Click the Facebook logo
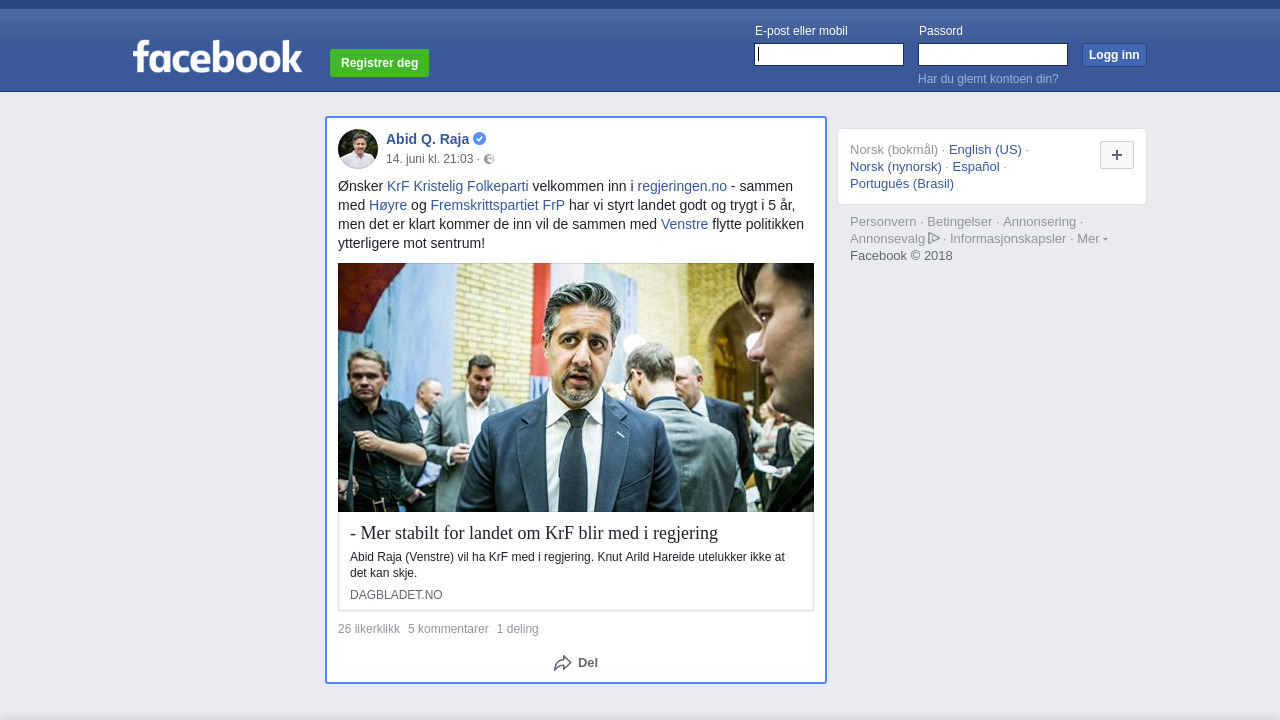1280x720 pixels. pos(218,57)
